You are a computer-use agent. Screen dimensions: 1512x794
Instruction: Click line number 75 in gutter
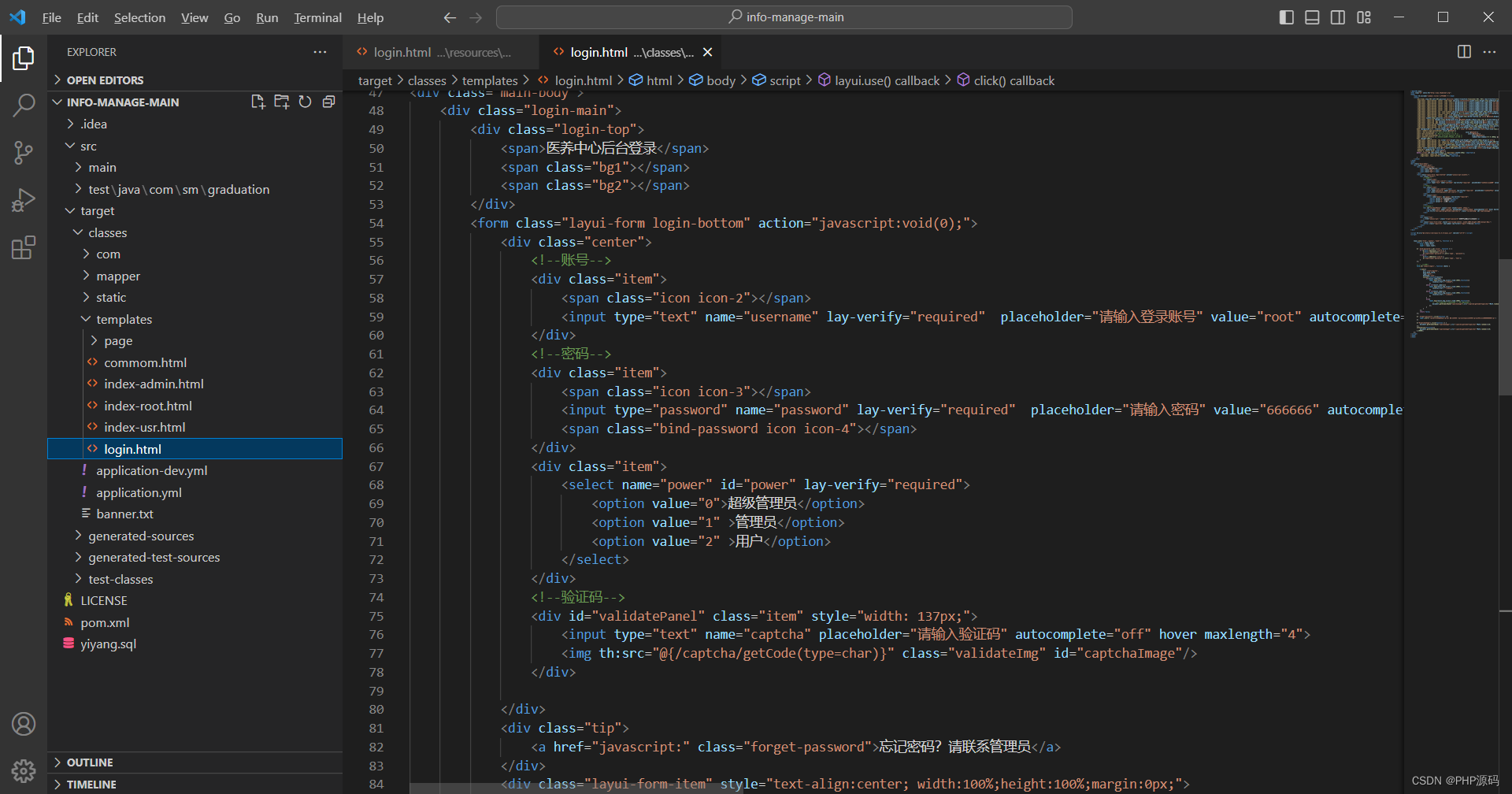click(x=376, y=616)
